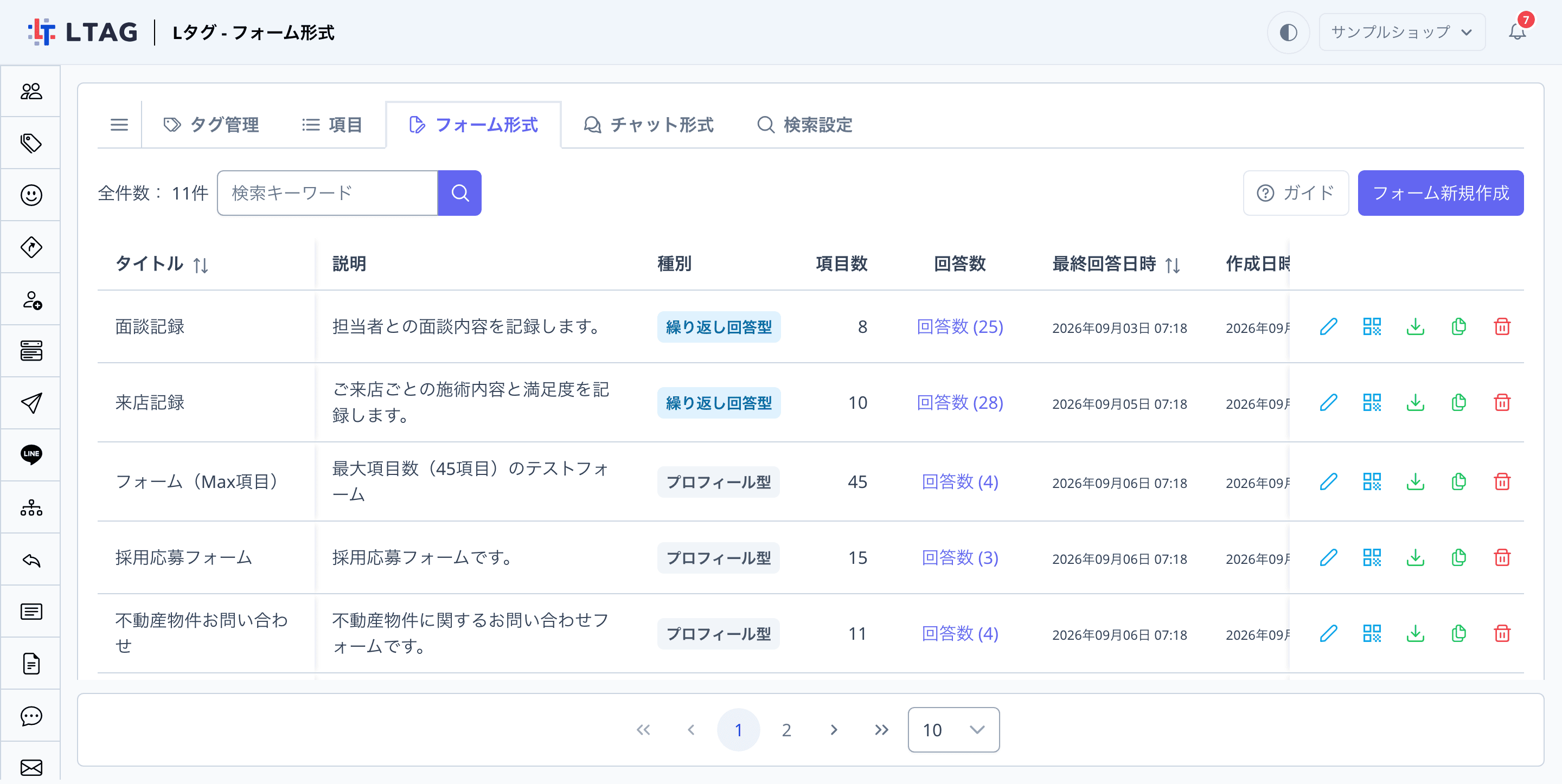Open 回答数 (3) link for 採用応募フォーム
1562x784 pixels.
click(x=960, y=558)
